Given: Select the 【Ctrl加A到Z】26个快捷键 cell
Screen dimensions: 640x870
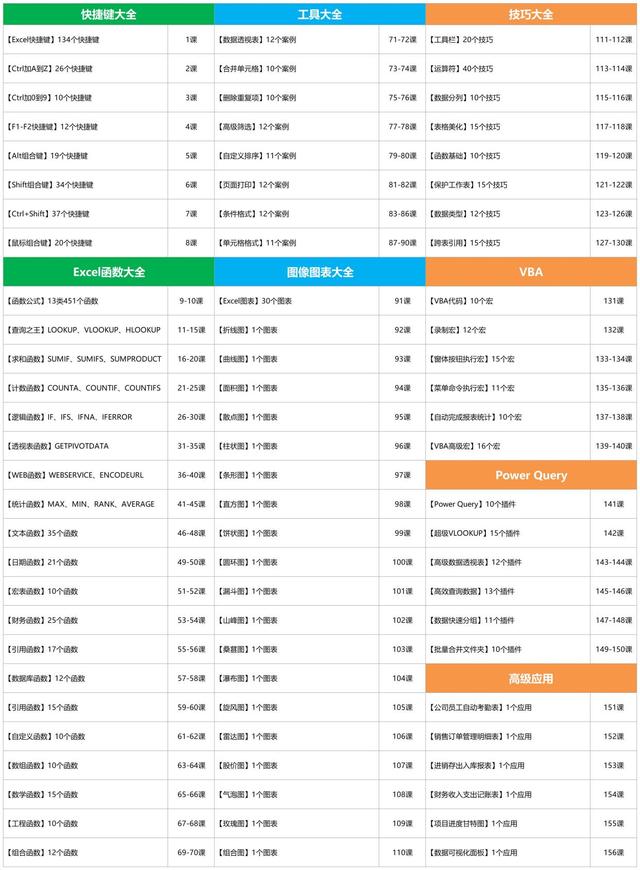Looking at the screenshot, I should pos(85,69).
